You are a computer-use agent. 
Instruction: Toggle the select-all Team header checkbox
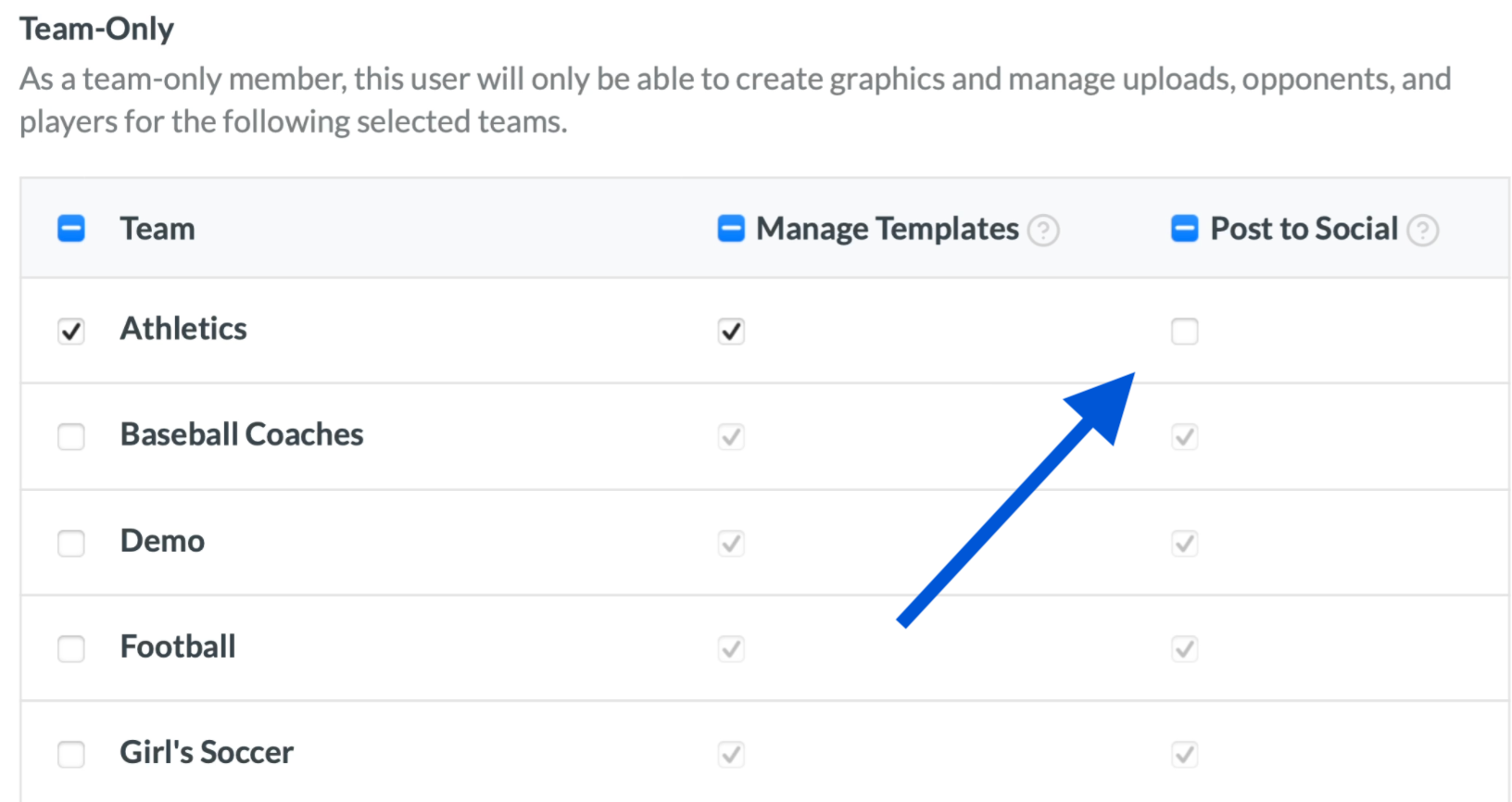click(x=71, y=229)
